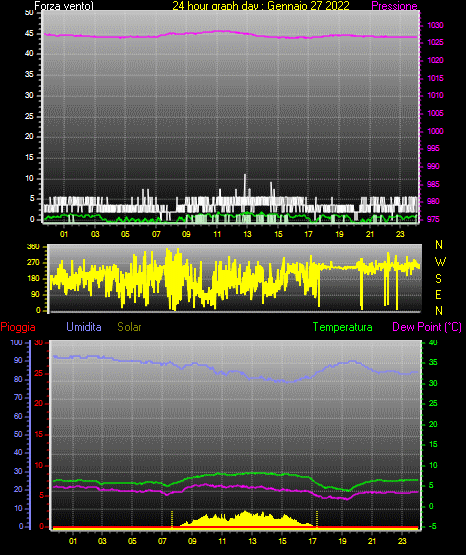Click the Dew Point (°C) legend label
The width and height of the screenshot is (466, 555).
tap(427, 327)
